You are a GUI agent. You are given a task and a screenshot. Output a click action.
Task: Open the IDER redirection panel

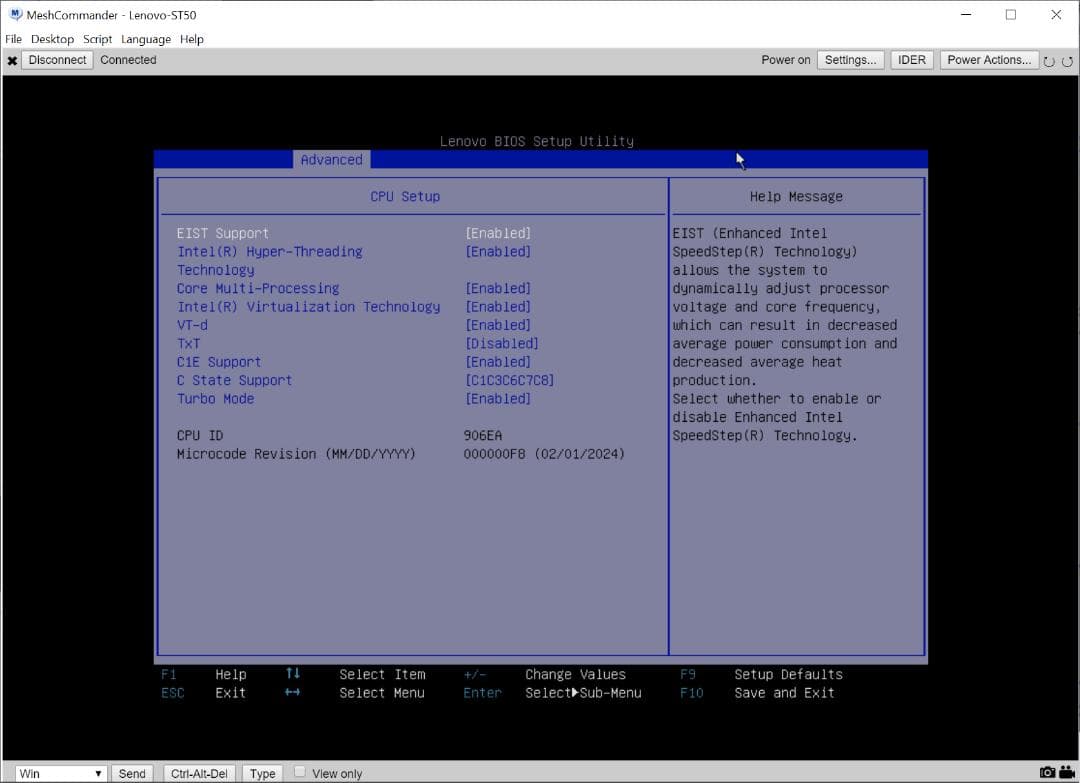(911, 59)
